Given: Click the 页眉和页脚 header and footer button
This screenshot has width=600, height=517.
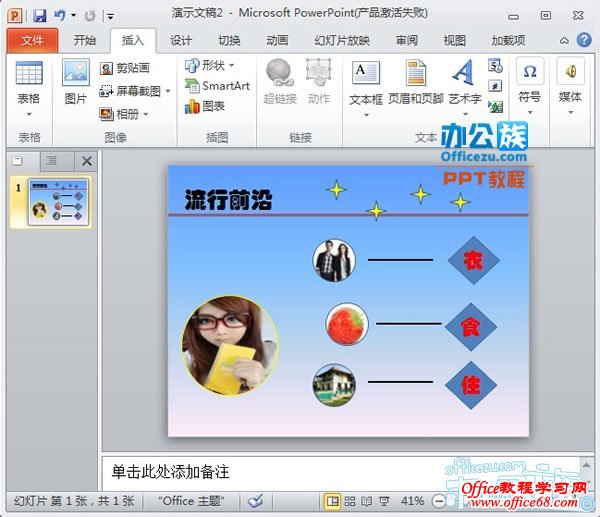Looking at the screenshot, I should pyautogui.click(x=414, y=84).
